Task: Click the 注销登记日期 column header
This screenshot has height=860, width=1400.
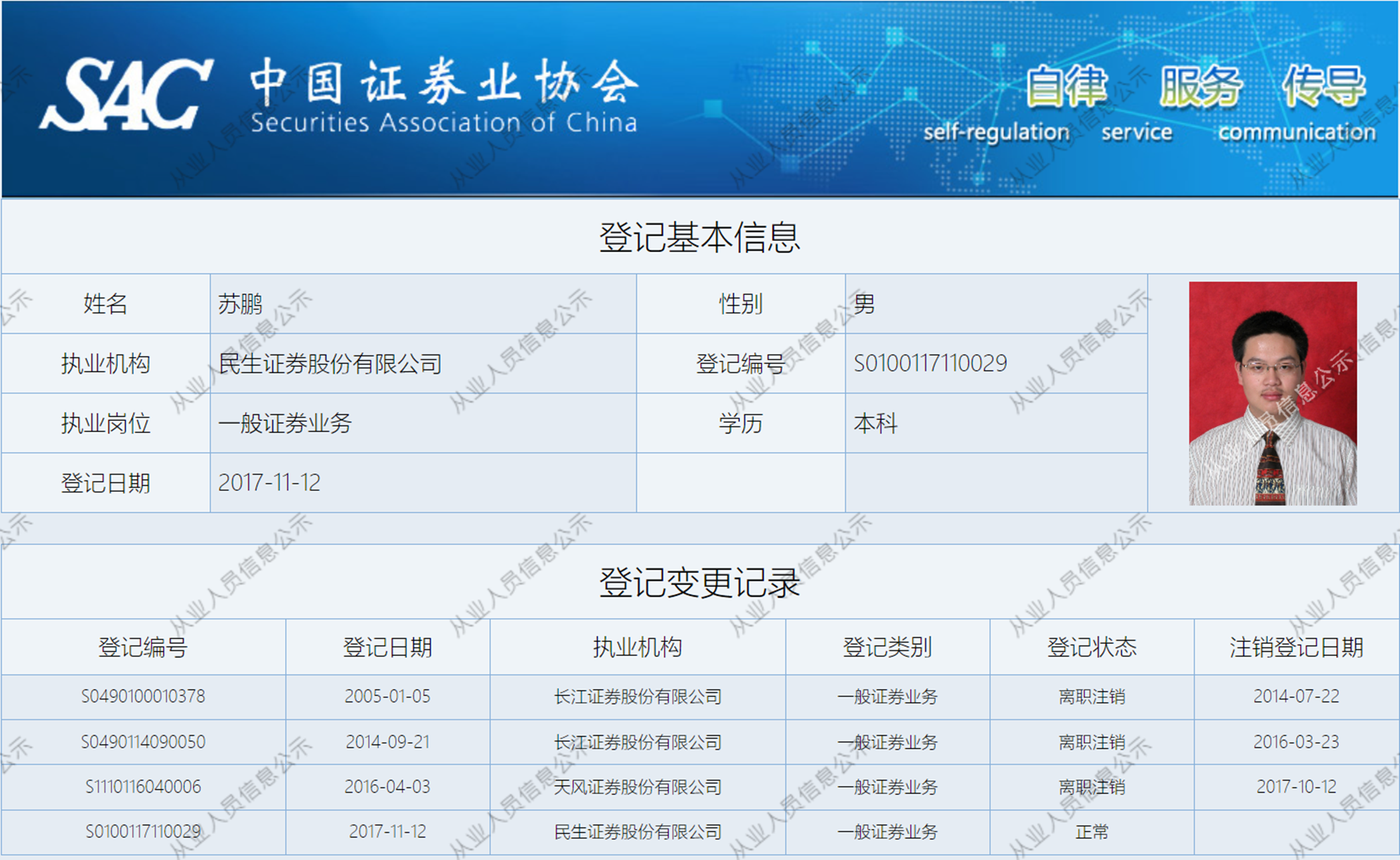Action: click(x=1296, y=647)
